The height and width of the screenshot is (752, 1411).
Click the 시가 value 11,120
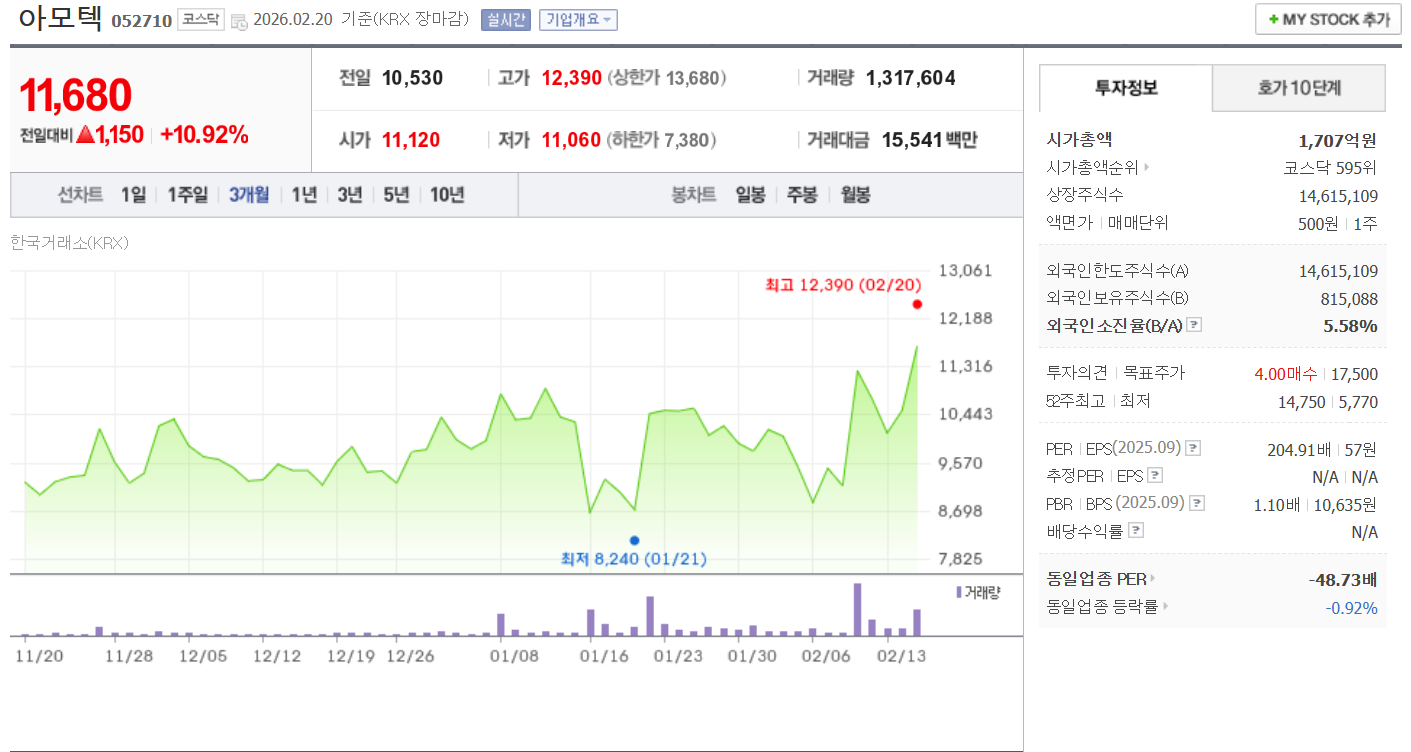(411, 141)
